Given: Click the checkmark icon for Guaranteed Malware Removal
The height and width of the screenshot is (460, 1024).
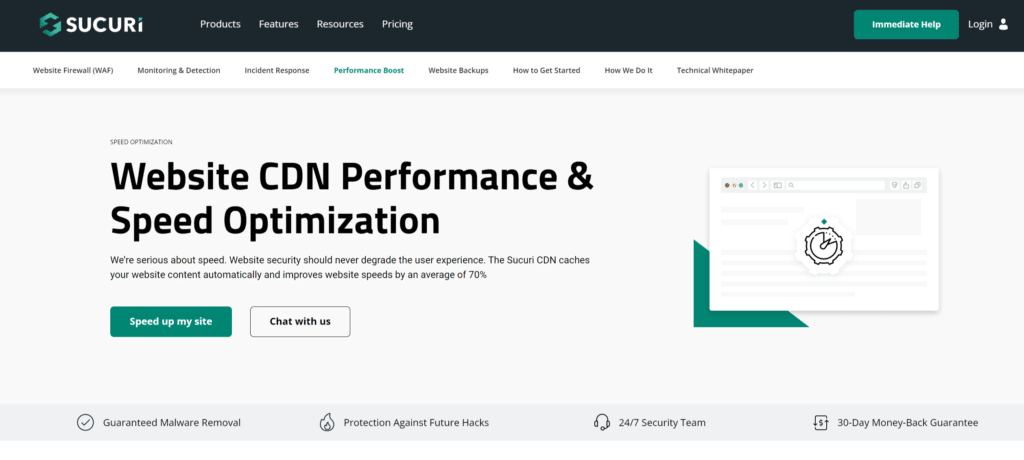Looking at the screenshot, I should click(x=86, y=422).
